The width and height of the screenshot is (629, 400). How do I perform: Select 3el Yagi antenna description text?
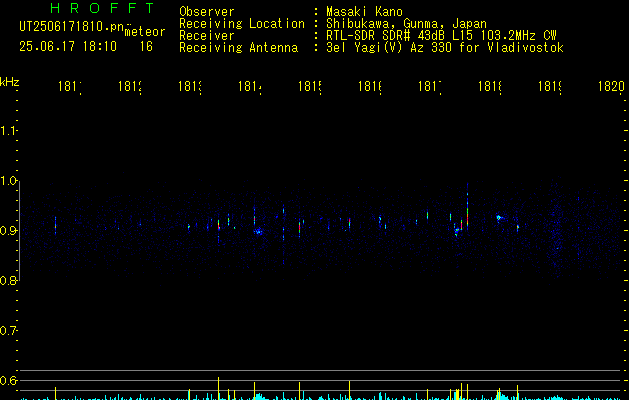(445, 48)
